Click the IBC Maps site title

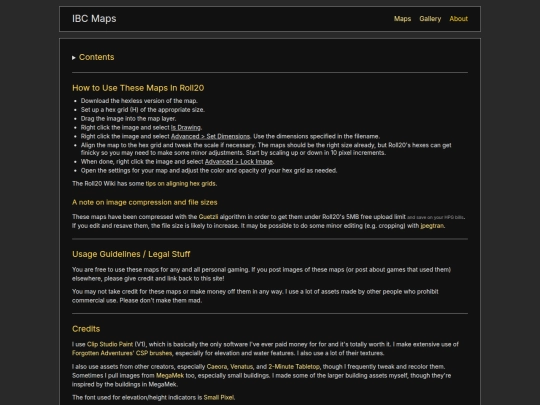(x=94, y=19)
